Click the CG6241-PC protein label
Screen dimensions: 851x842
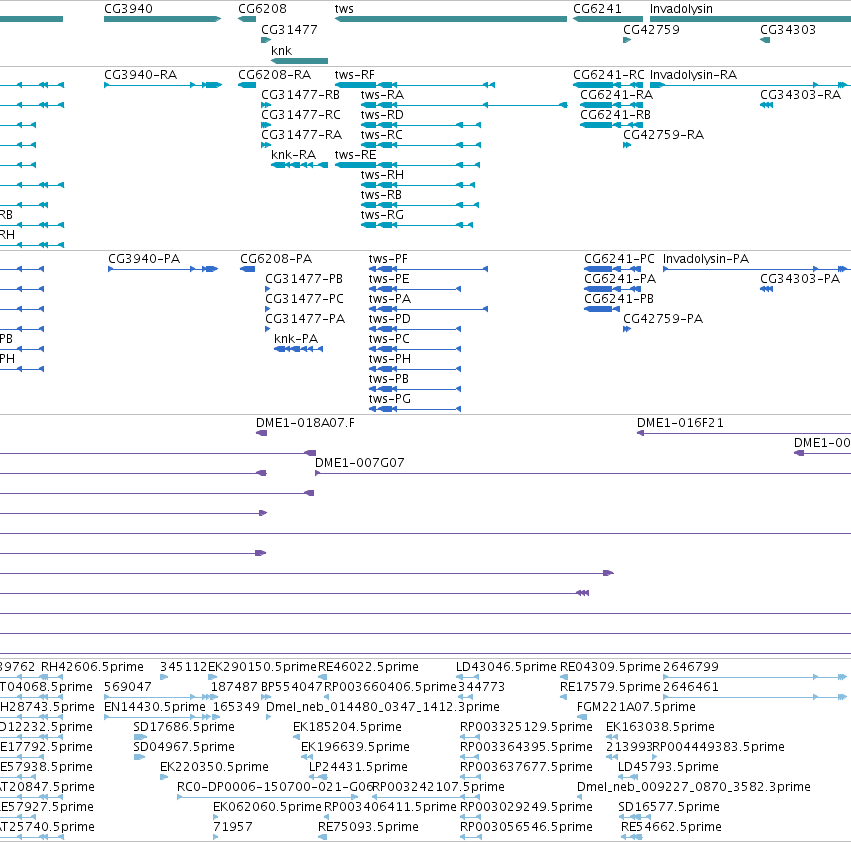click(619, 258)
